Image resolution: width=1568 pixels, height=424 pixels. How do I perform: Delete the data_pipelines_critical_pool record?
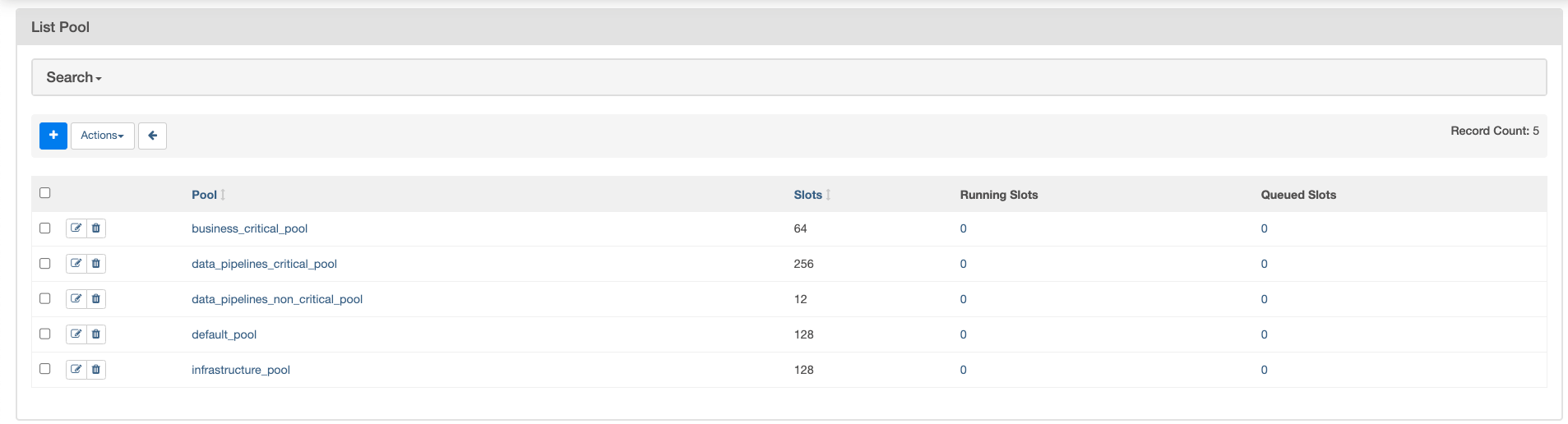96,264
